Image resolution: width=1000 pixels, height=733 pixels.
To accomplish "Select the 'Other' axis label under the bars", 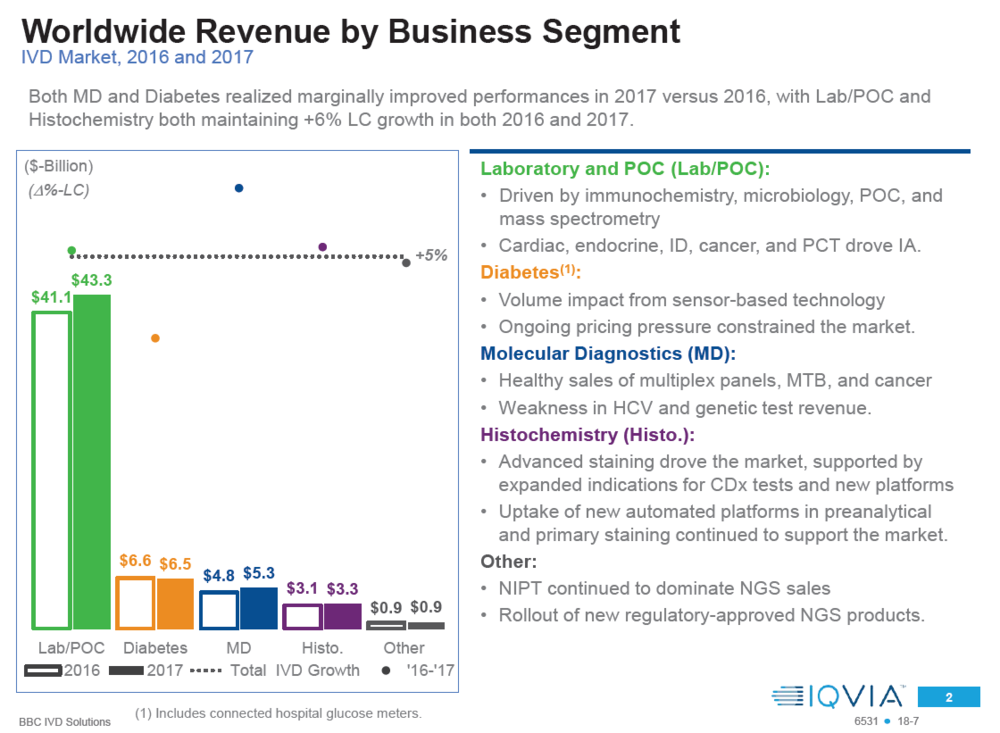I will 404,648.
